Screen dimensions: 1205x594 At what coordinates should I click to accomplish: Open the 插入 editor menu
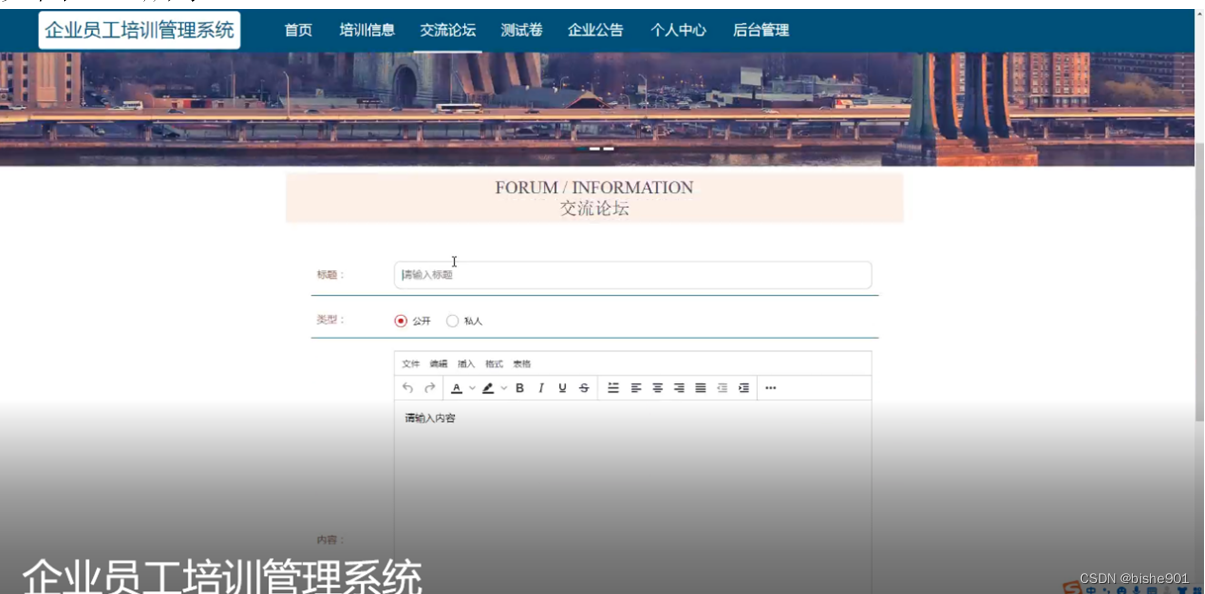click(466, 364)
